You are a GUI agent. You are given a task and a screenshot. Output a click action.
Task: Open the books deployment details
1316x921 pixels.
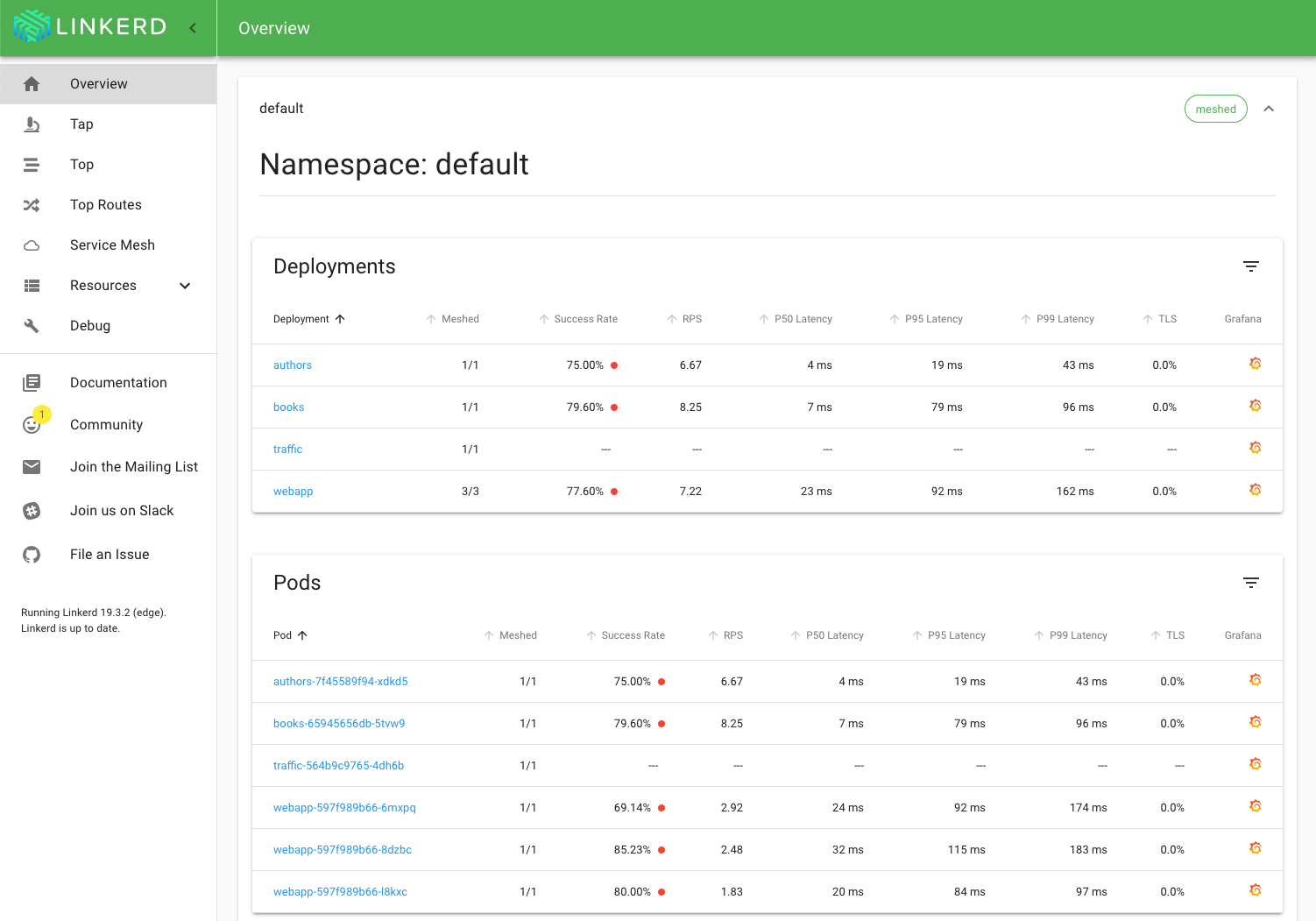coord(288,407)
